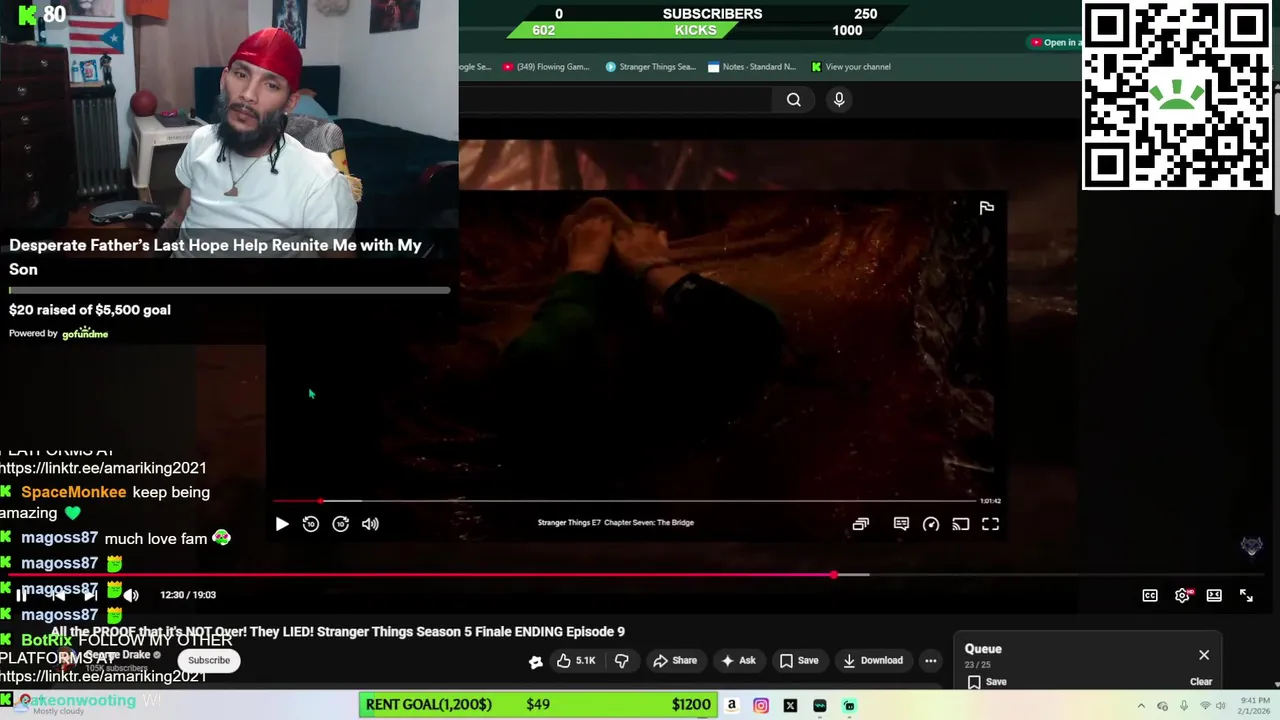
Task: Go to the next video in the queue
Action: (90, 595)
